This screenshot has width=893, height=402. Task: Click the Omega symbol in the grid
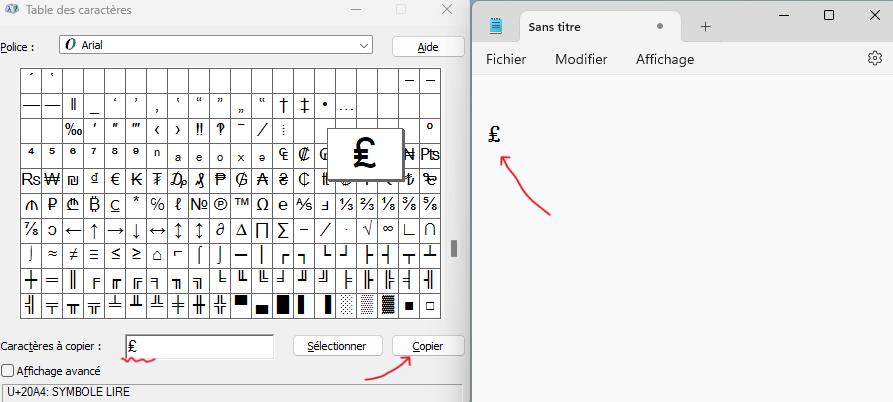(x=262, y=205)
